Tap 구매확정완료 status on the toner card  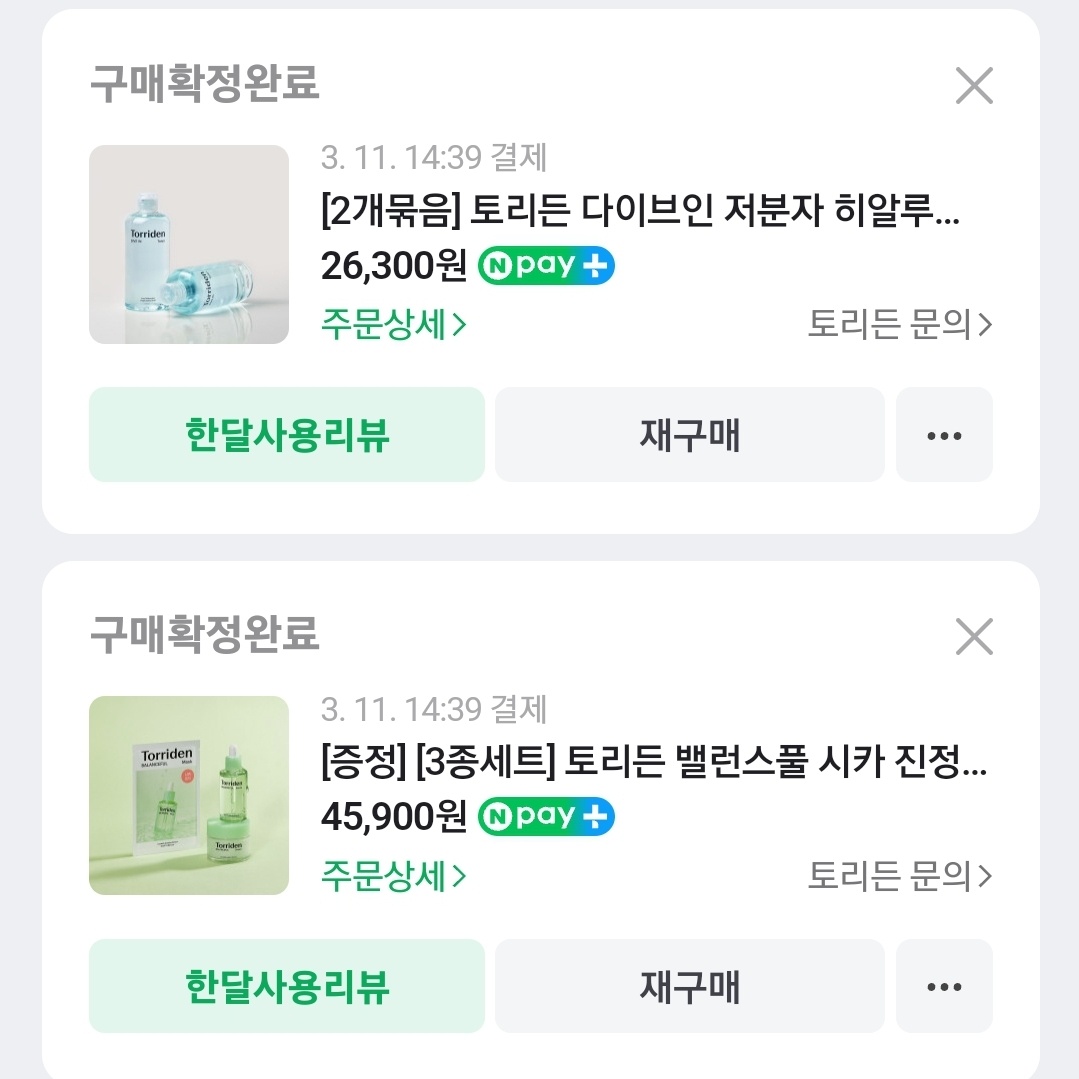click(205, 84)
